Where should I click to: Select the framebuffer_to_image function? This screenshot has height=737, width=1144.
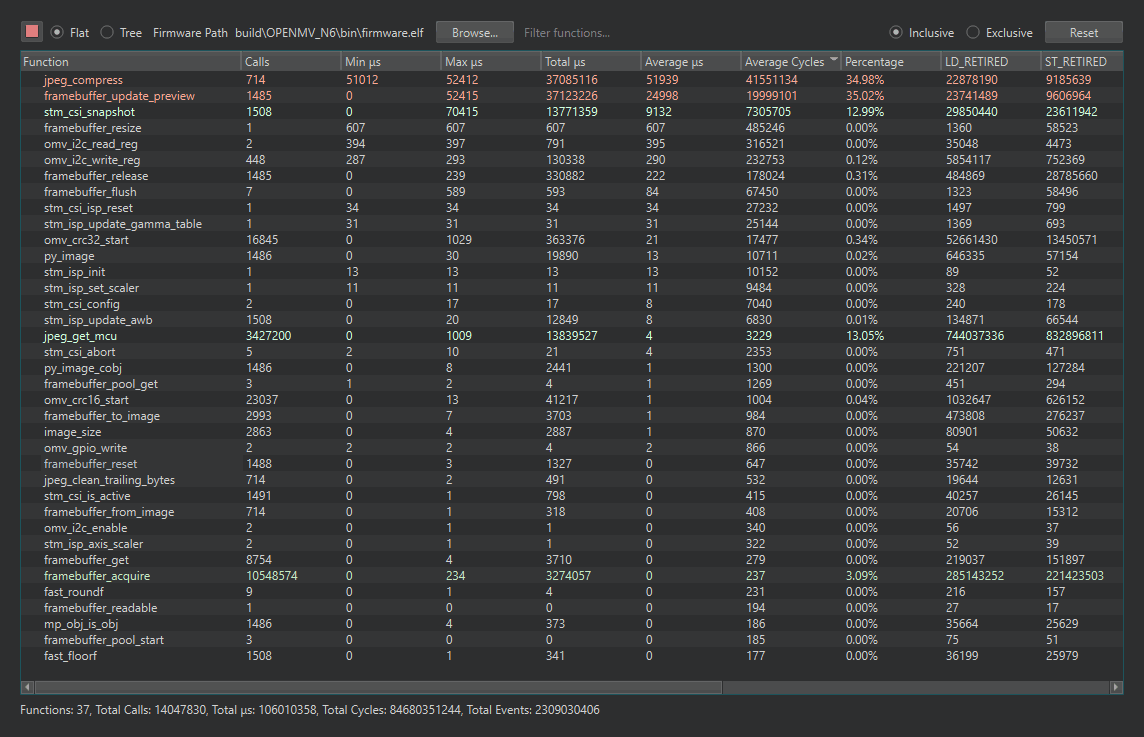pos(572,416)
